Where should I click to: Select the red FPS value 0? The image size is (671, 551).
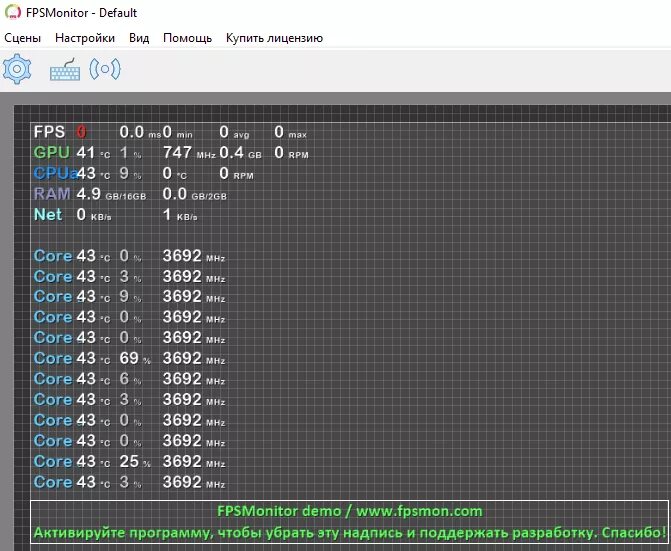coord(81,132)
